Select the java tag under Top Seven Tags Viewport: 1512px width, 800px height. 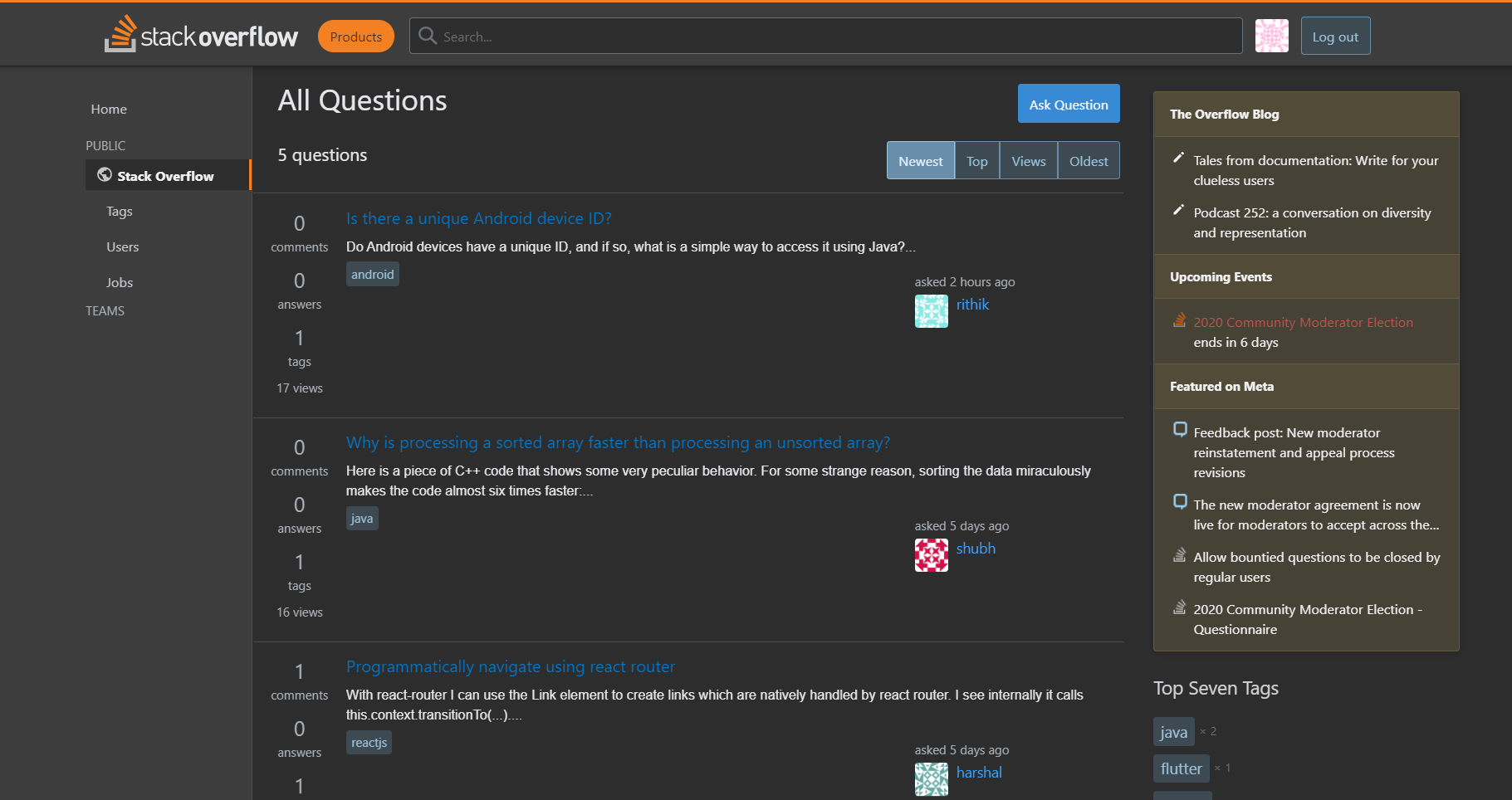[1173, 731]
